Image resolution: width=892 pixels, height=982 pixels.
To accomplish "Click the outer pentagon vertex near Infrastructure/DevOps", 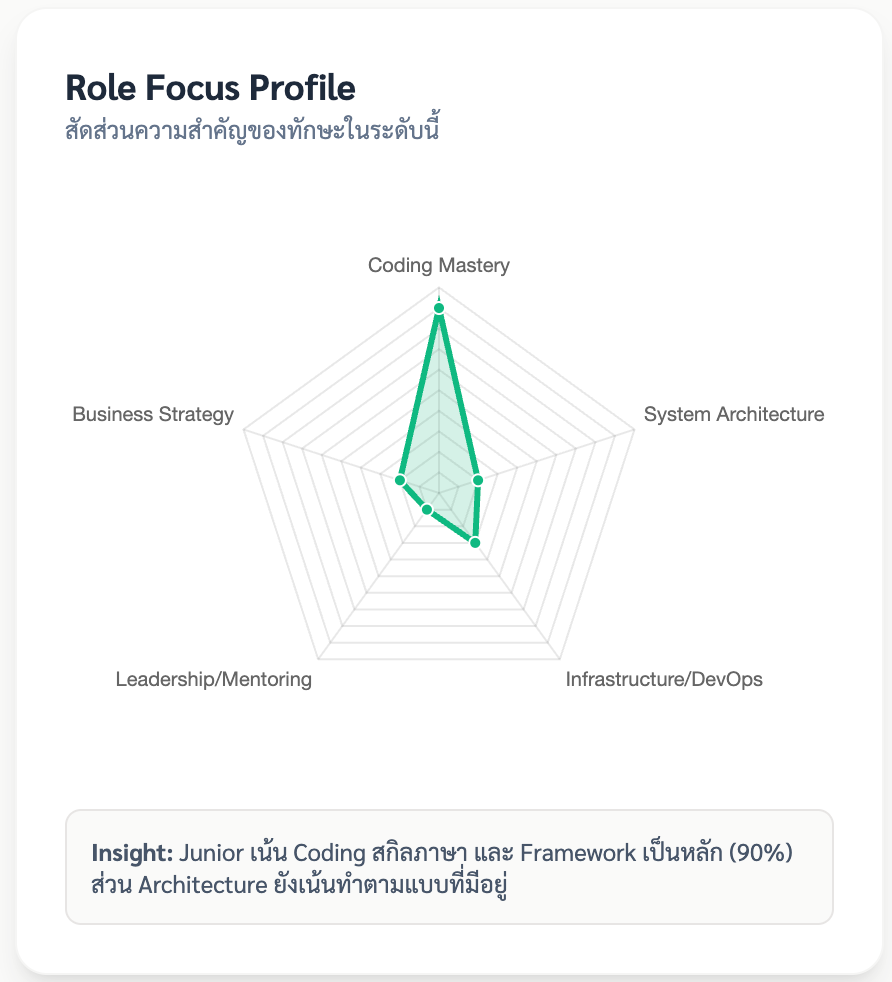I will pos(560,660).
